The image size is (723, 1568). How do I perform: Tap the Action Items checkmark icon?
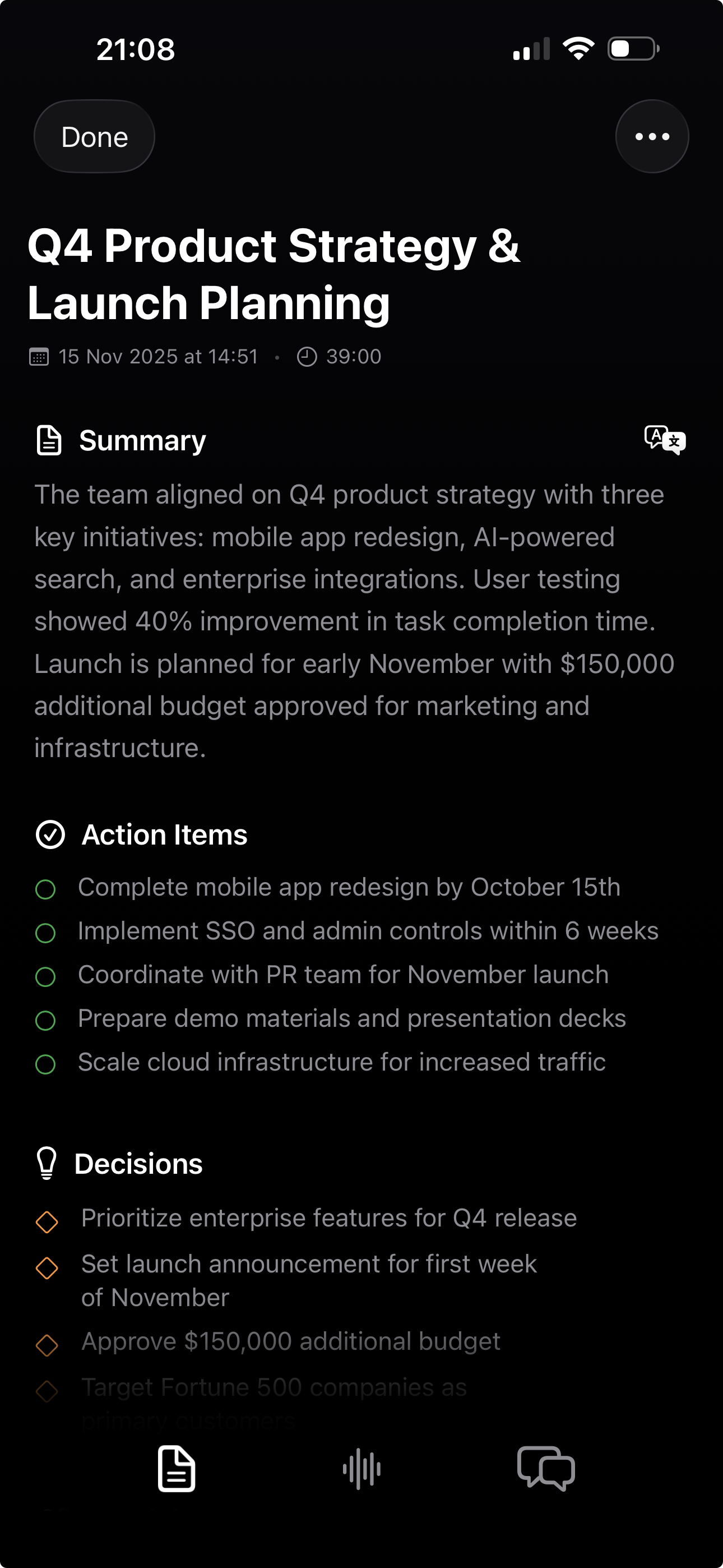coord(50,834)
